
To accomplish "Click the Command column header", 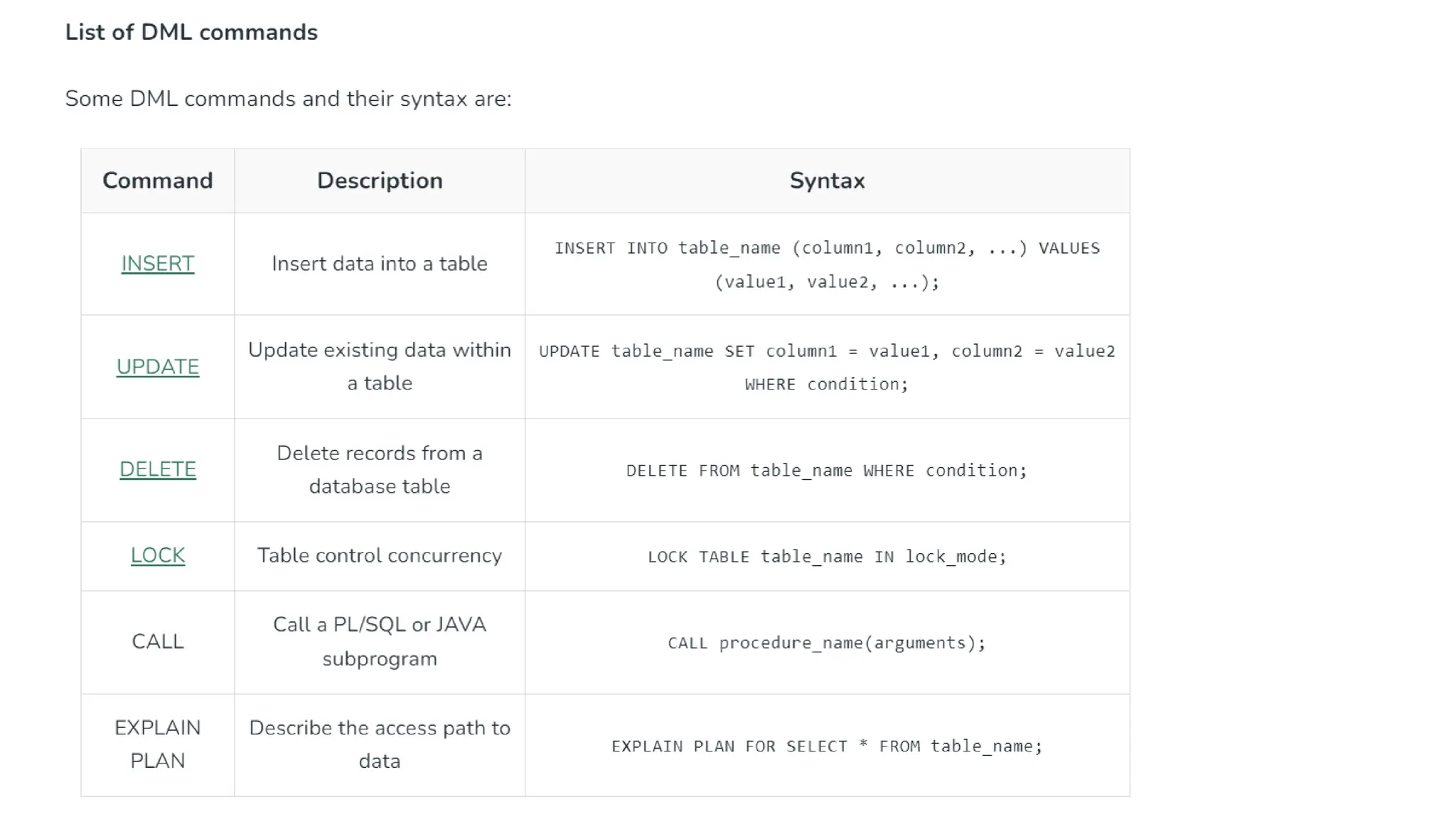I will click(x=157, y=181).
